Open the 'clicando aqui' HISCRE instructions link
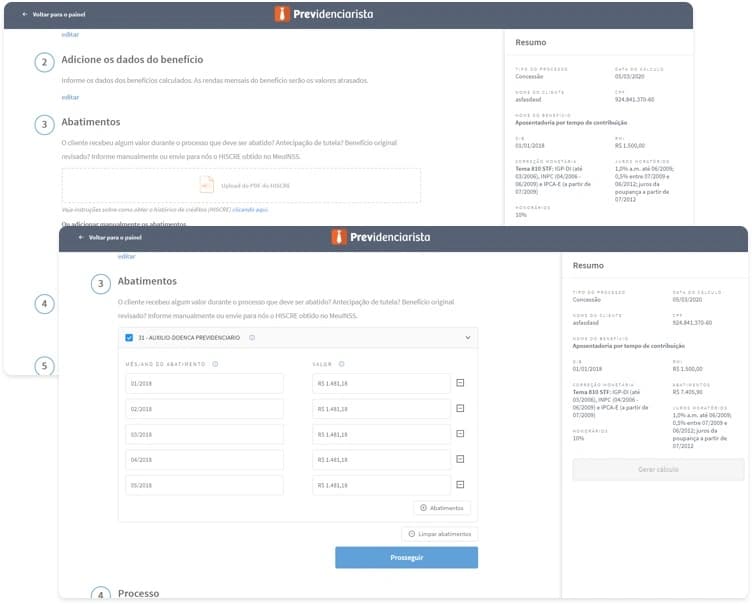This screenshot has width=752, height=604. tap(250, 209)
